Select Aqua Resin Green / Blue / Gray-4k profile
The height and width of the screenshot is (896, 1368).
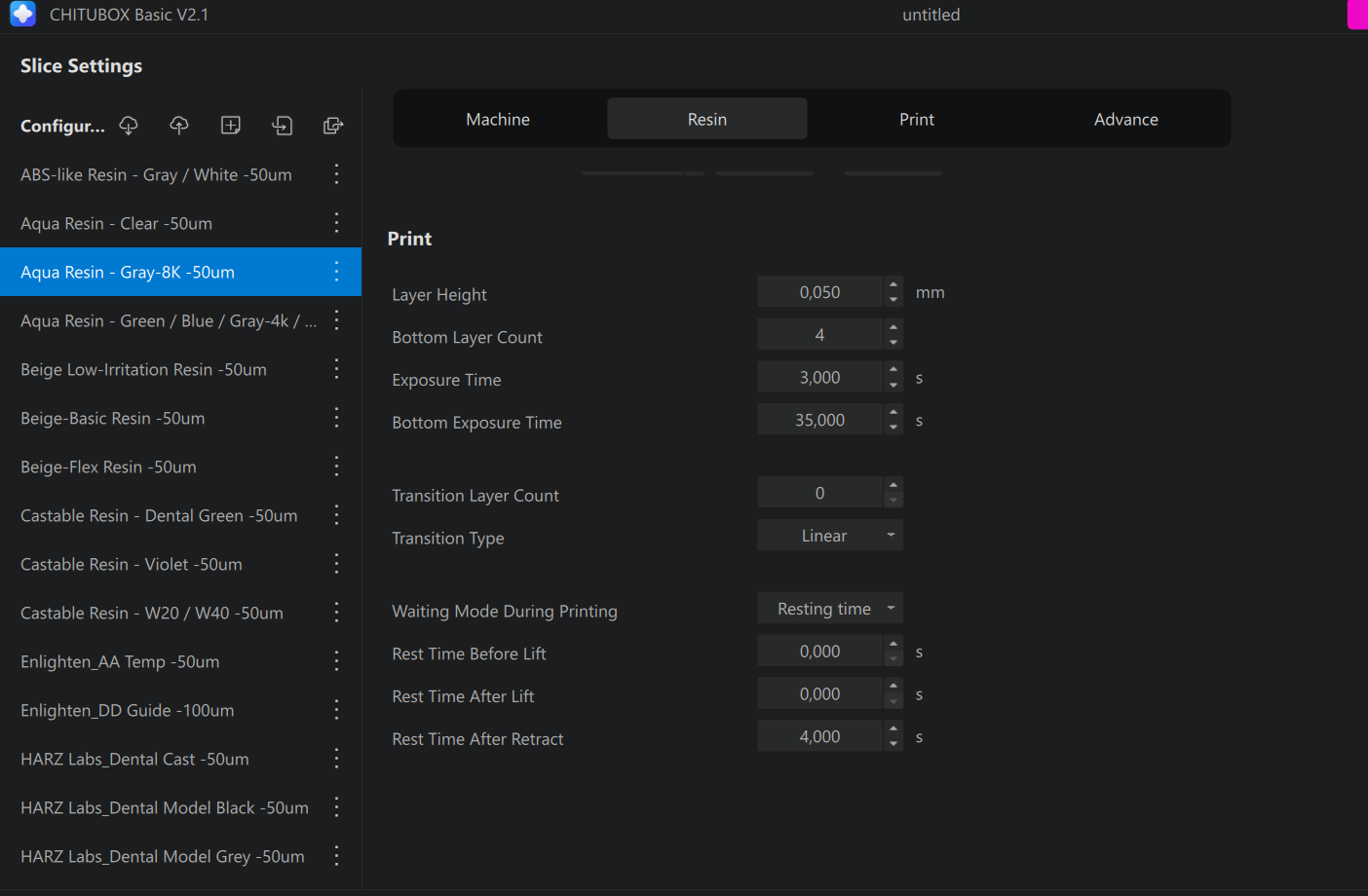(180, 320)
